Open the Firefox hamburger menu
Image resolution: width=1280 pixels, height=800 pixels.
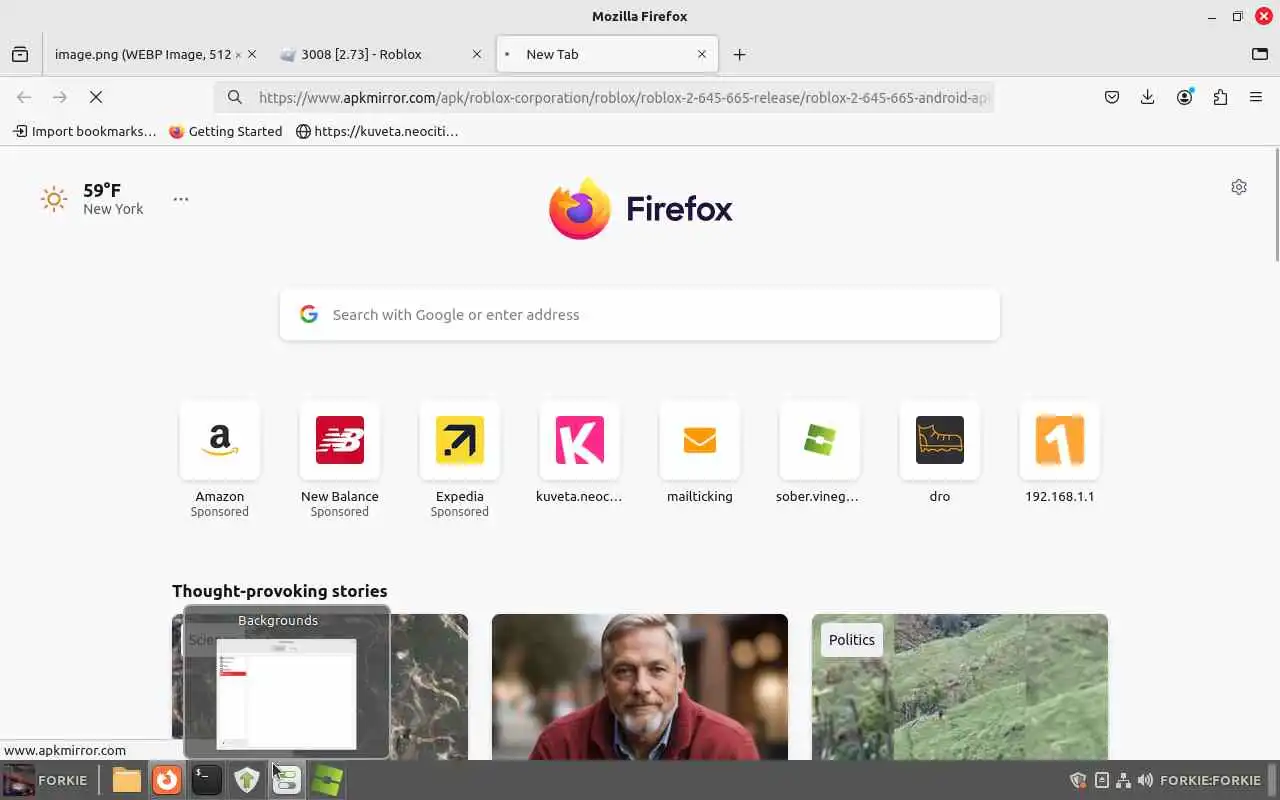coord(1256,97)
